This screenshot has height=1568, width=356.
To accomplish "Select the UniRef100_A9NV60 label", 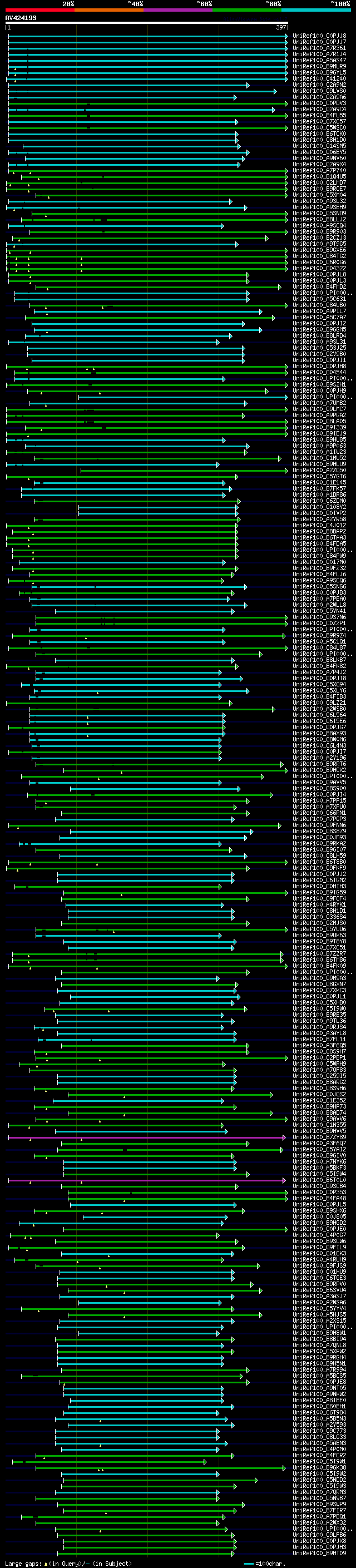I will pyautogui.click(x=319, y=159).
